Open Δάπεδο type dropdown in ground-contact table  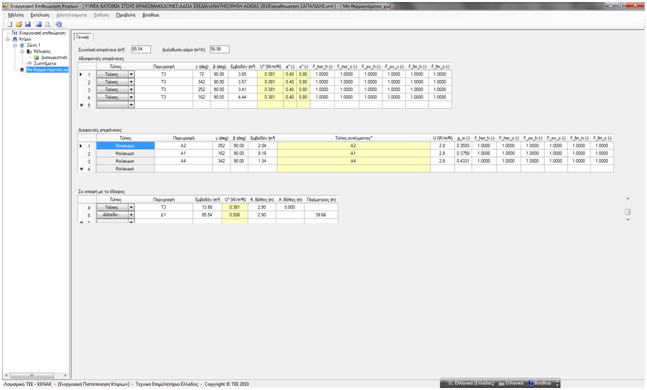click(131, 215)
